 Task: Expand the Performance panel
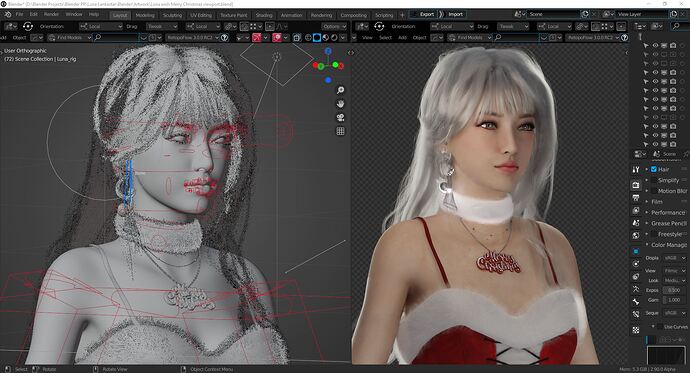click(x=667, y=213)
